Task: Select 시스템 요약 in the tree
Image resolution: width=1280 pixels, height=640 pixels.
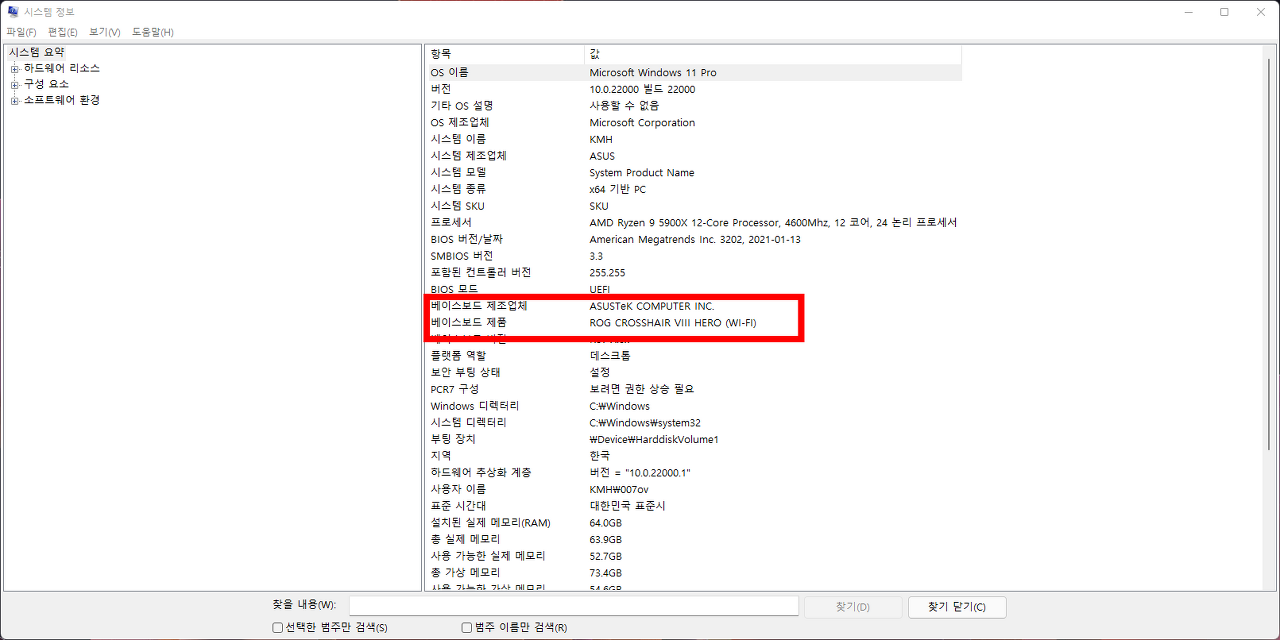Action: pyautogui.click(x=36, y=52)
